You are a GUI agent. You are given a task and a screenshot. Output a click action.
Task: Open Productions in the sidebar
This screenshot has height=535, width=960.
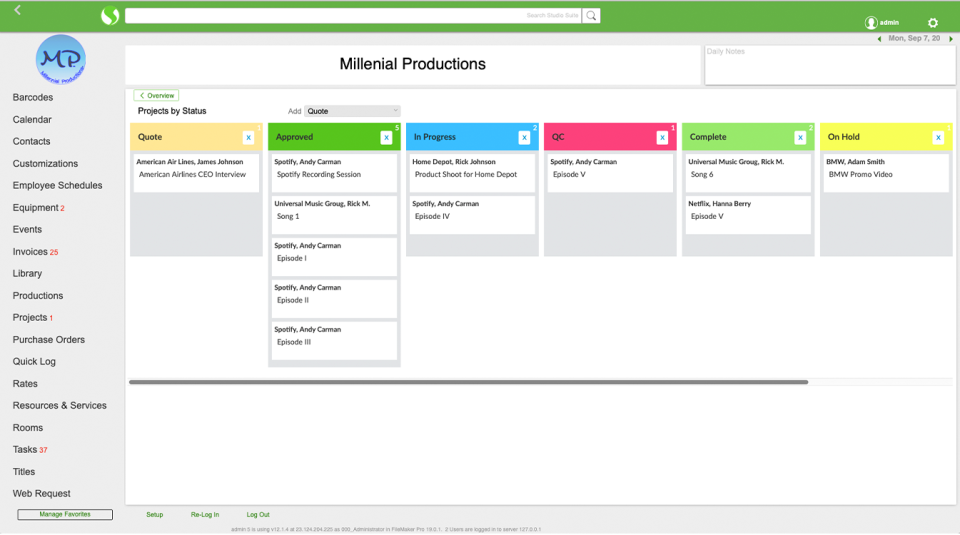click(38, 296)
